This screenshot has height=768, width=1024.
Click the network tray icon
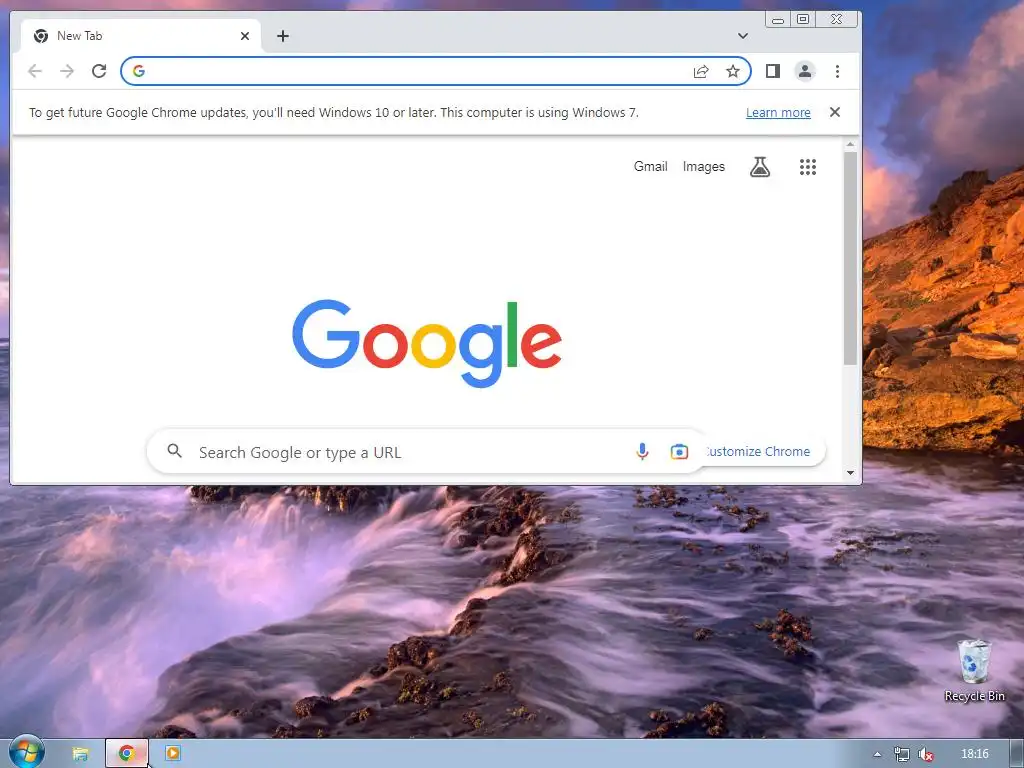pos(901,754)
